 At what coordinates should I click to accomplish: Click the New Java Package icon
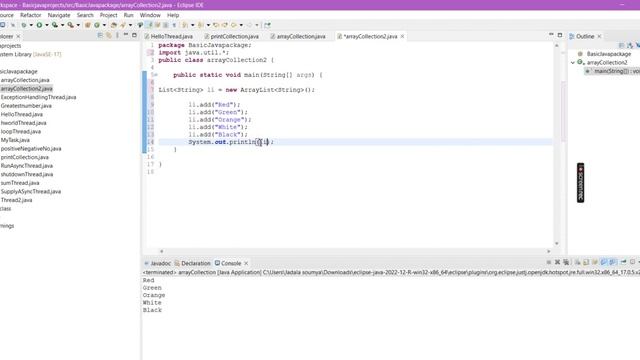(x=87, y=25)
